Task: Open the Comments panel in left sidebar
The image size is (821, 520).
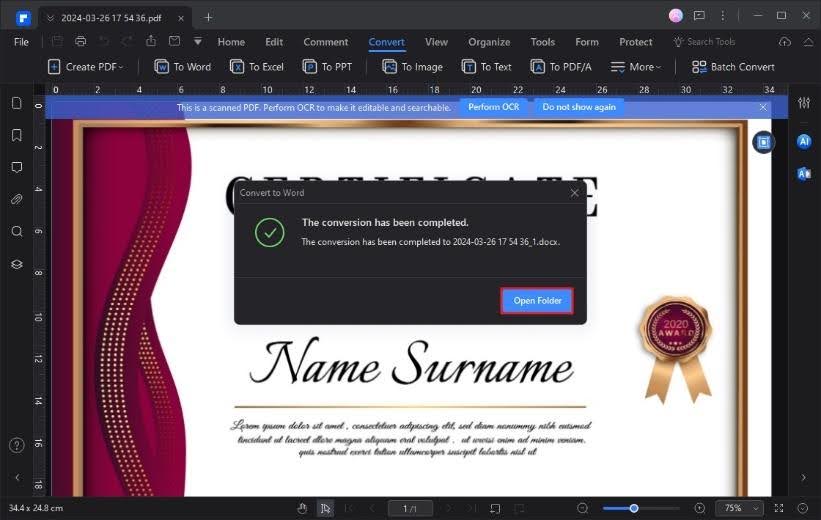Action: point(17,167)
